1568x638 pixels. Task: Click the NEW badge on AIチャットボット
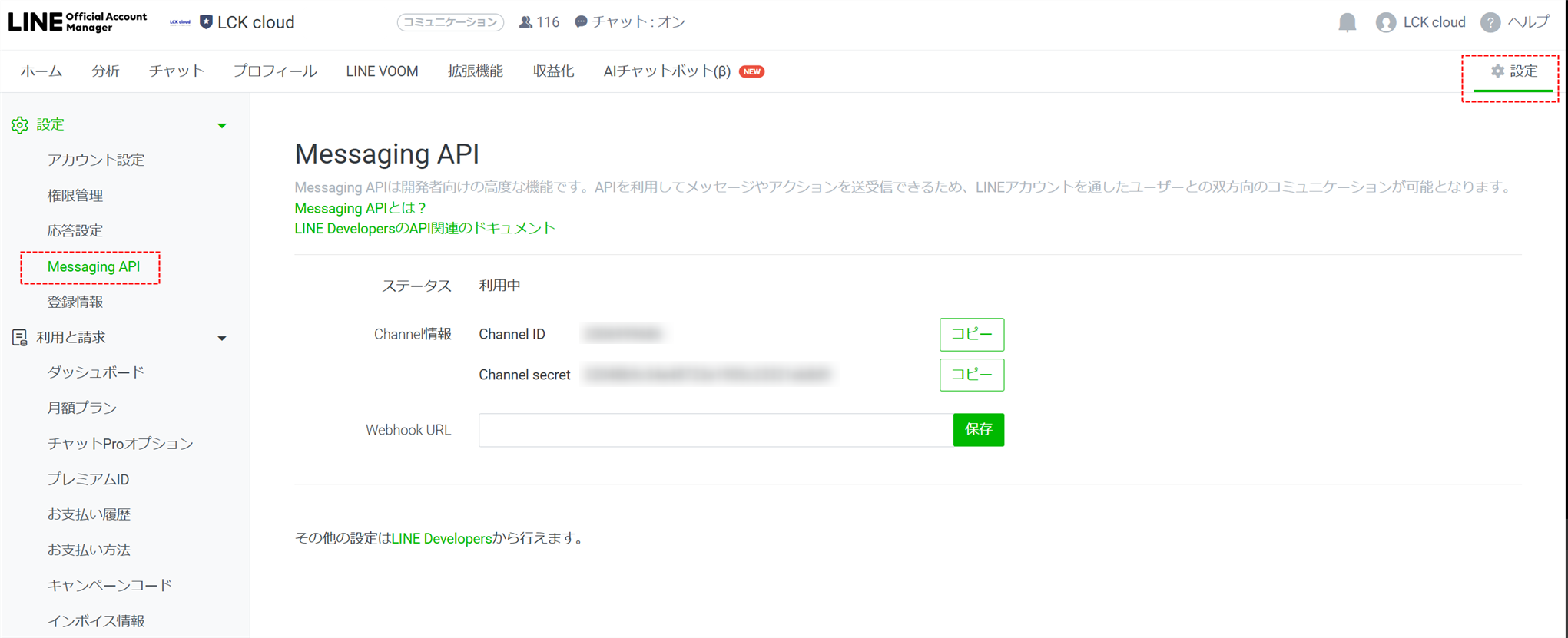(751, 71)
